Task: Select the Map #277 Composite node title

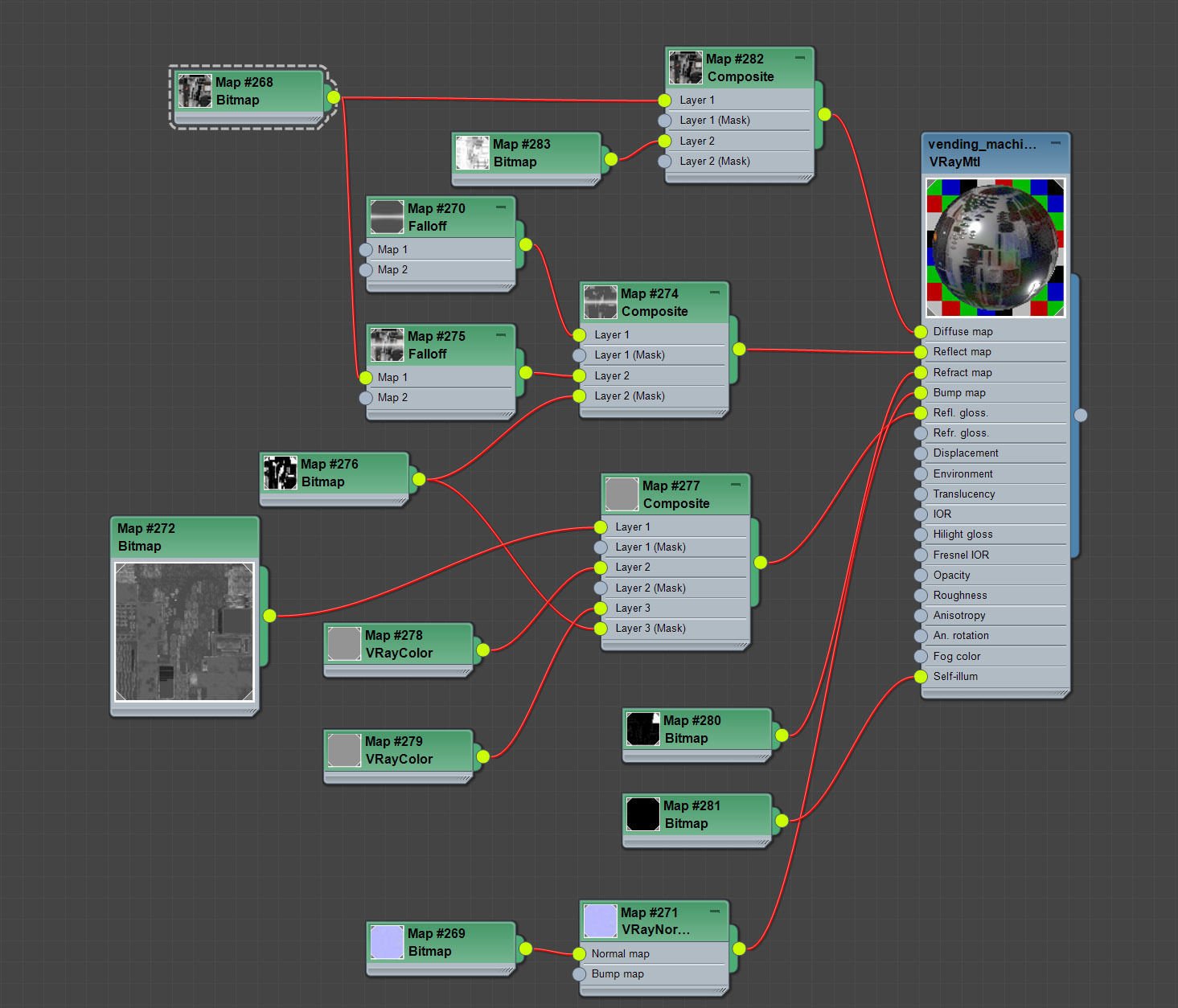Action: click(676, 494)
